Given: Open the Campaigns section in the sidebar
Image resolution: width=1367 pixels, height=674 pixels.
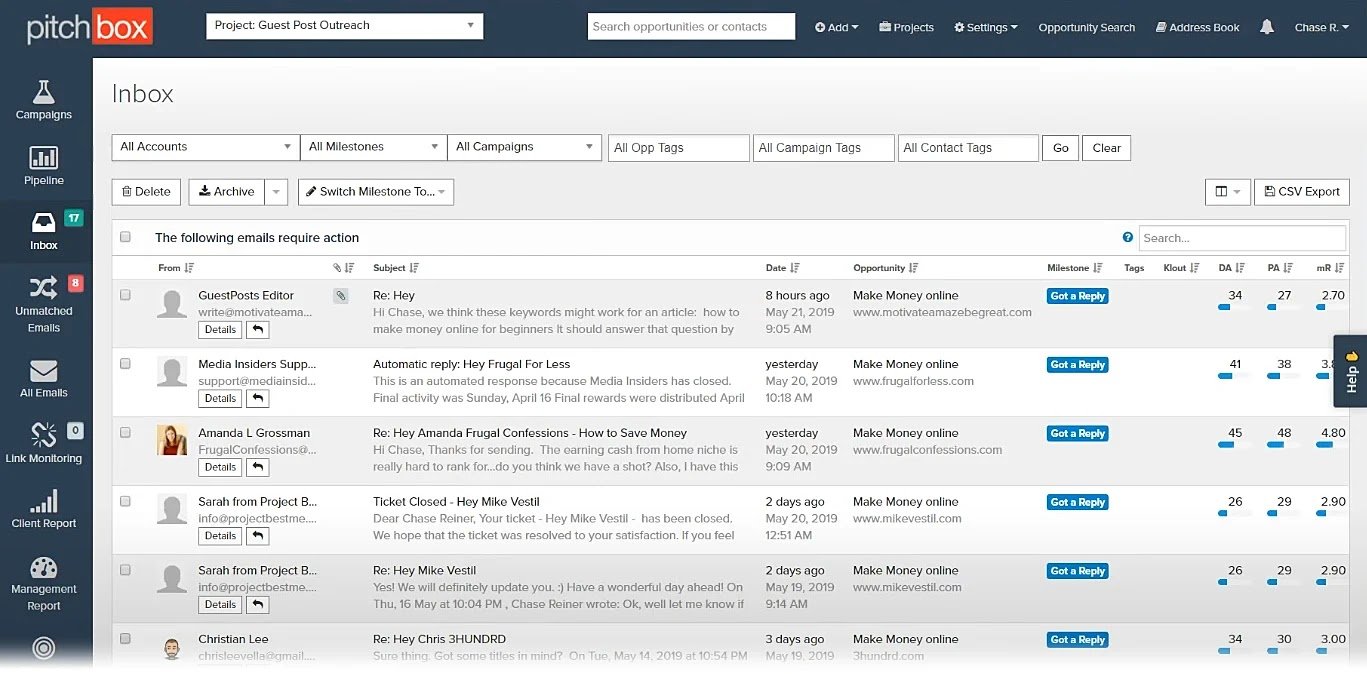Looking at the screenshot, I should 43,99.
